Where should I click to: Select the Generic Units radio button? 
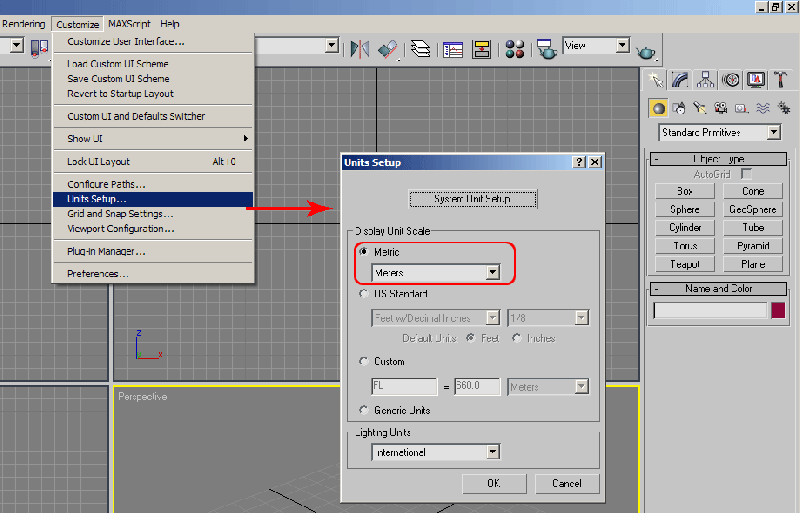364,410
